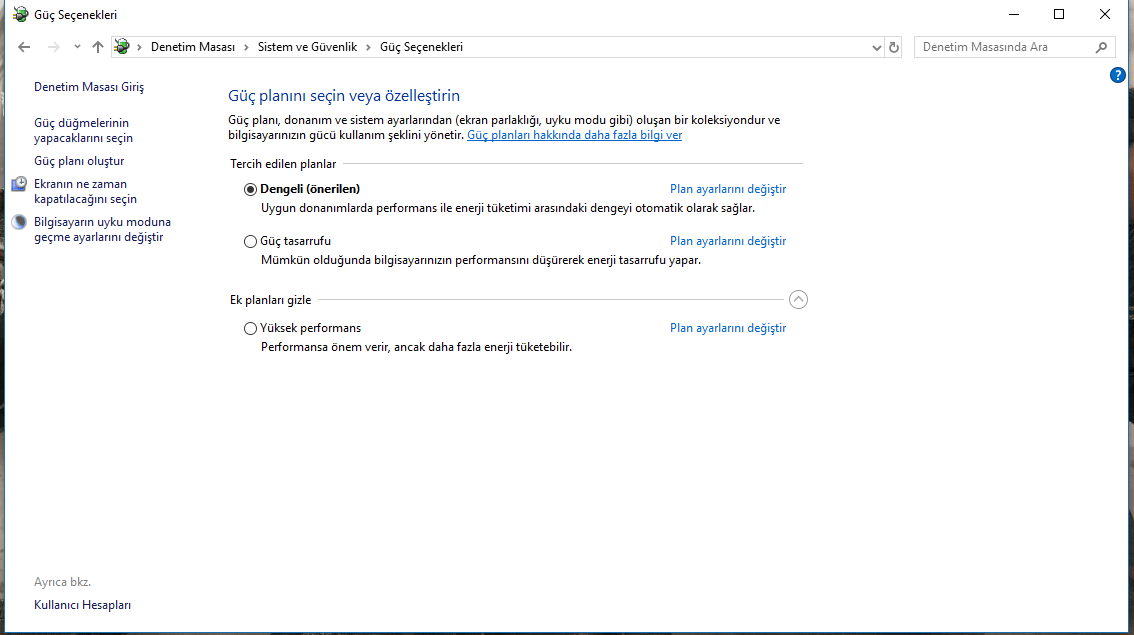Refresh the Güç Seçenekleri page
1134x635 pixels.
[x=894, y=47]
